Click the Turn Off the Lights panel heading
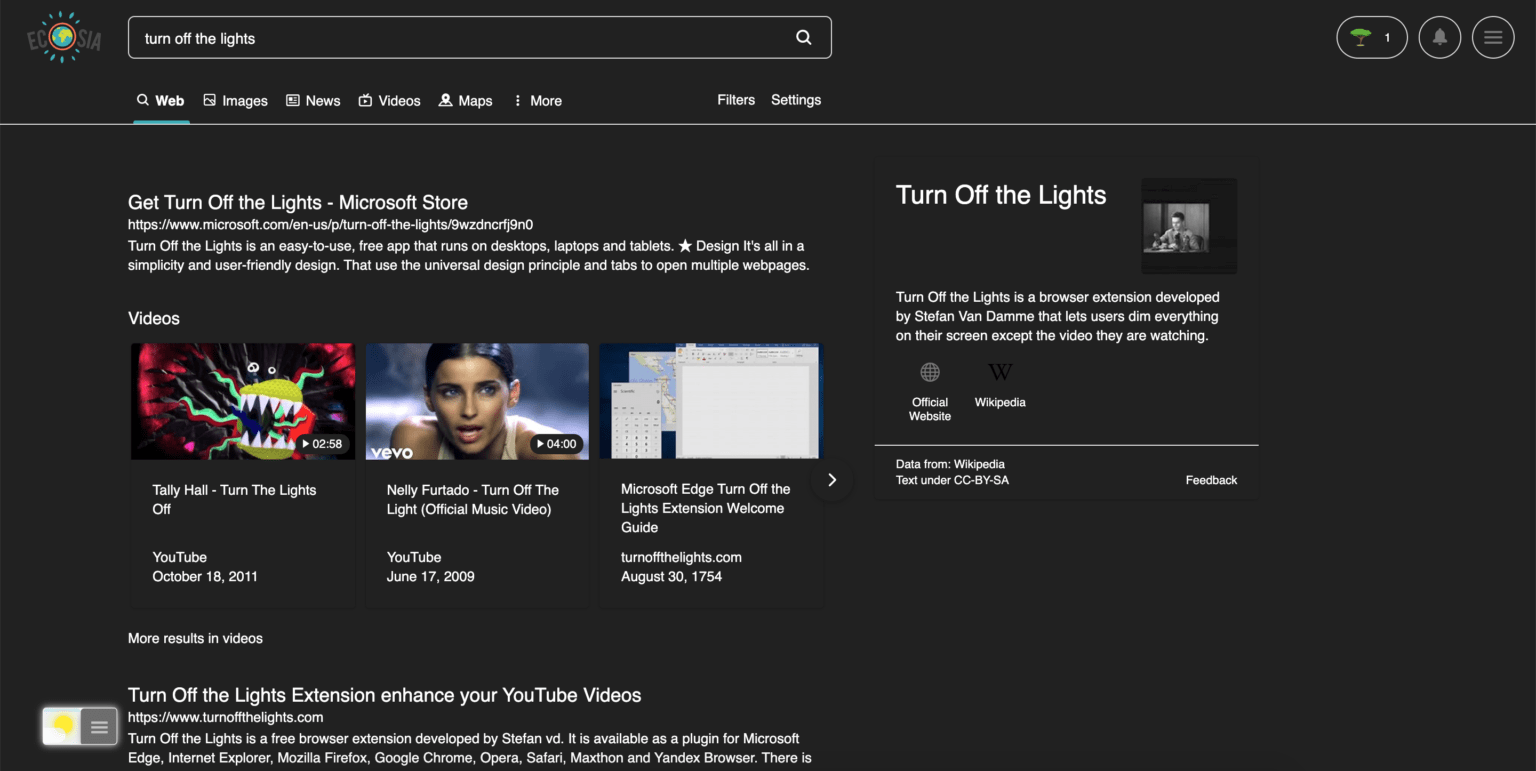The width and height of the screenshot is (1536, 771). [x=1001, y=195]
